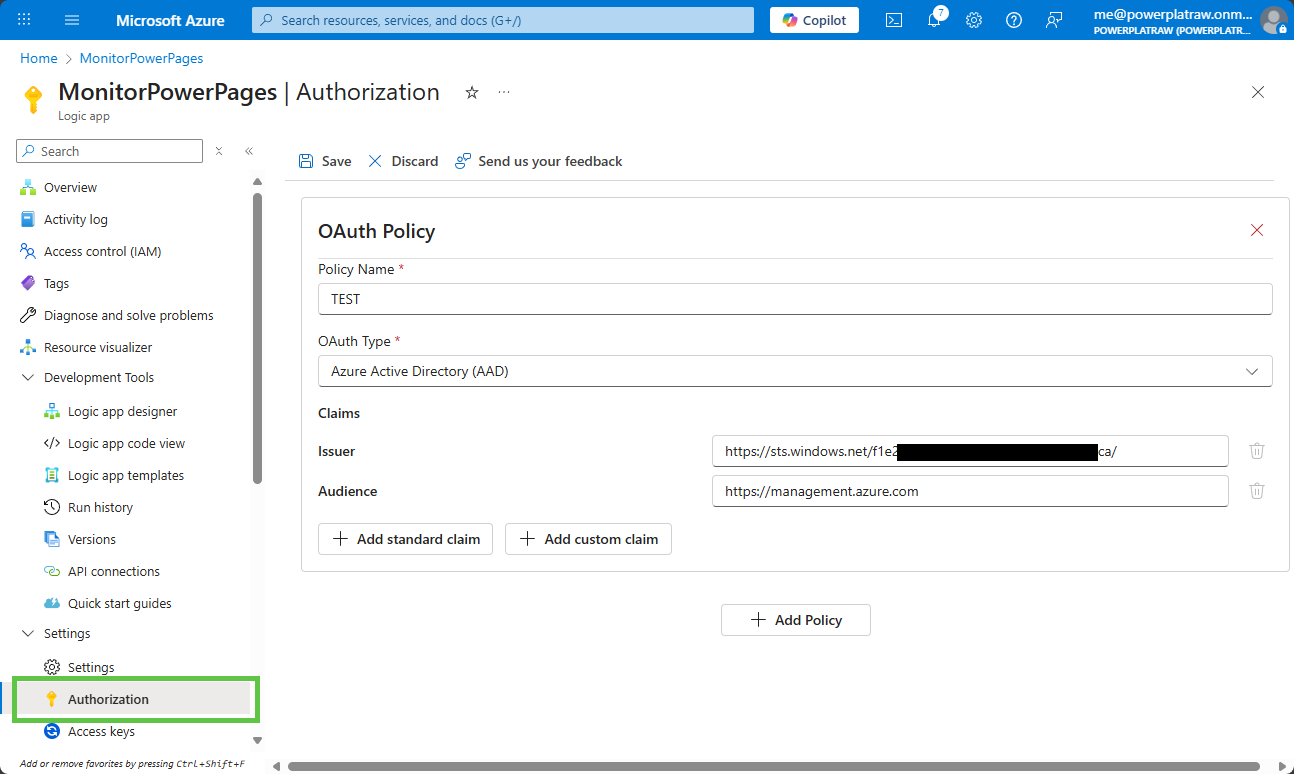Close the Authorization blade
The image size is (1294, 774).
[x=1258, y=92]
